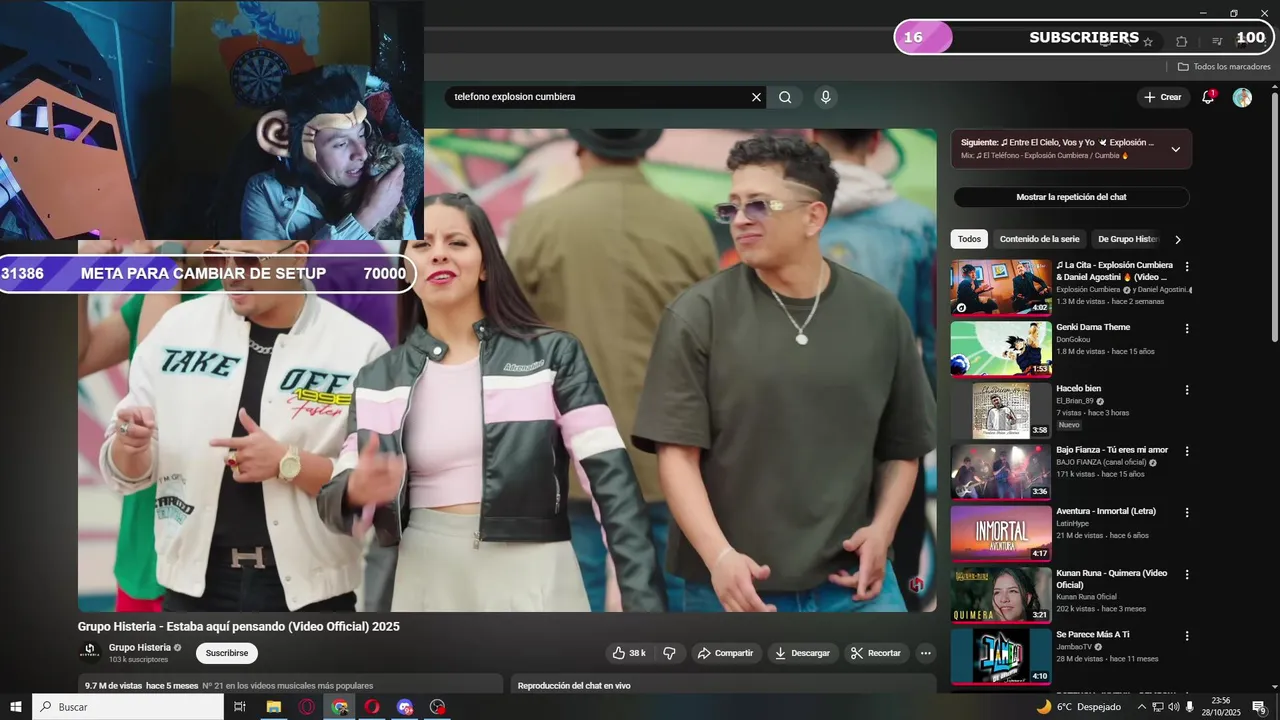The height and width of the screenshot is (720, 1280).
Task: Open OBS Studio from taskbar
Action: (437, 707)
